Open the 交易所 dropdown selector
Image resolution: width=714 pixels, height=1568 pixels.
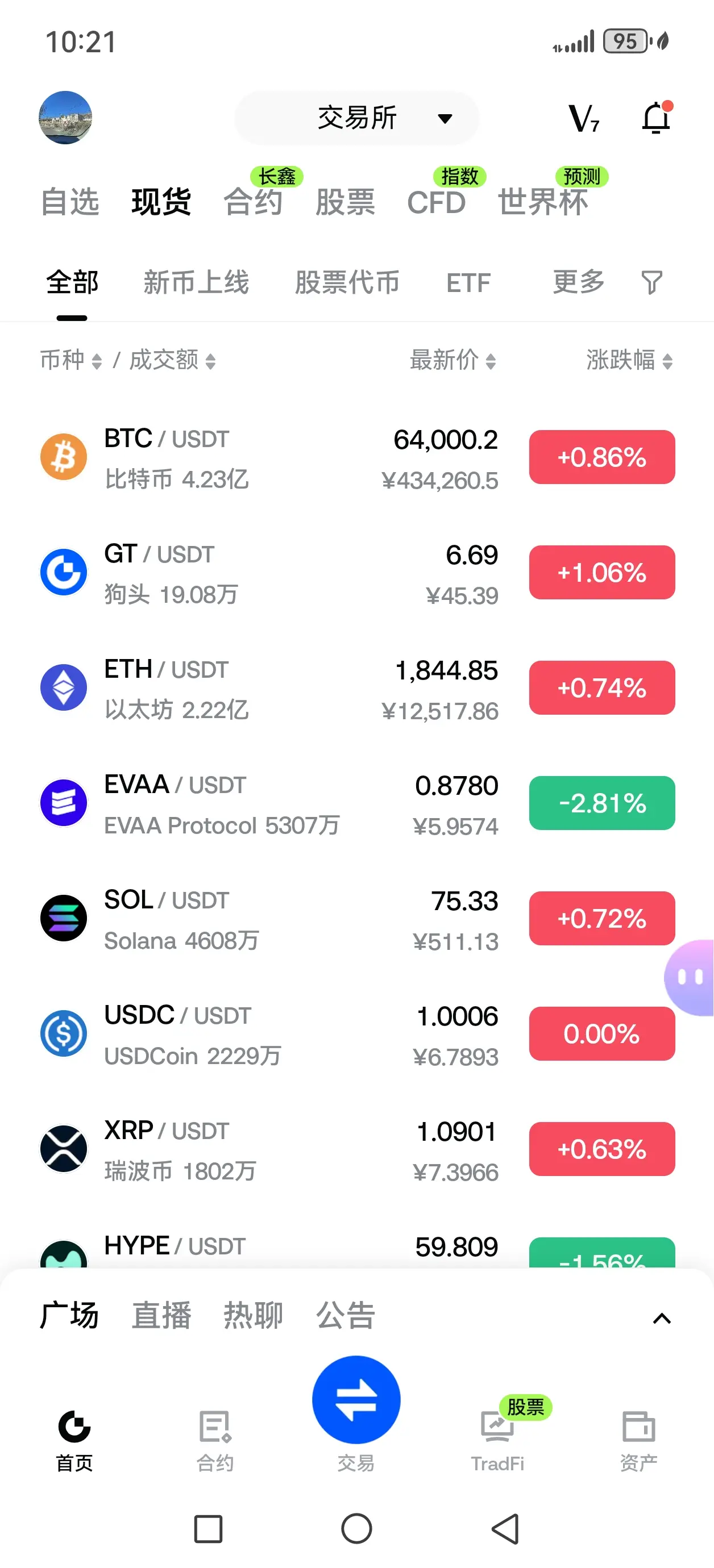(357, 118)
